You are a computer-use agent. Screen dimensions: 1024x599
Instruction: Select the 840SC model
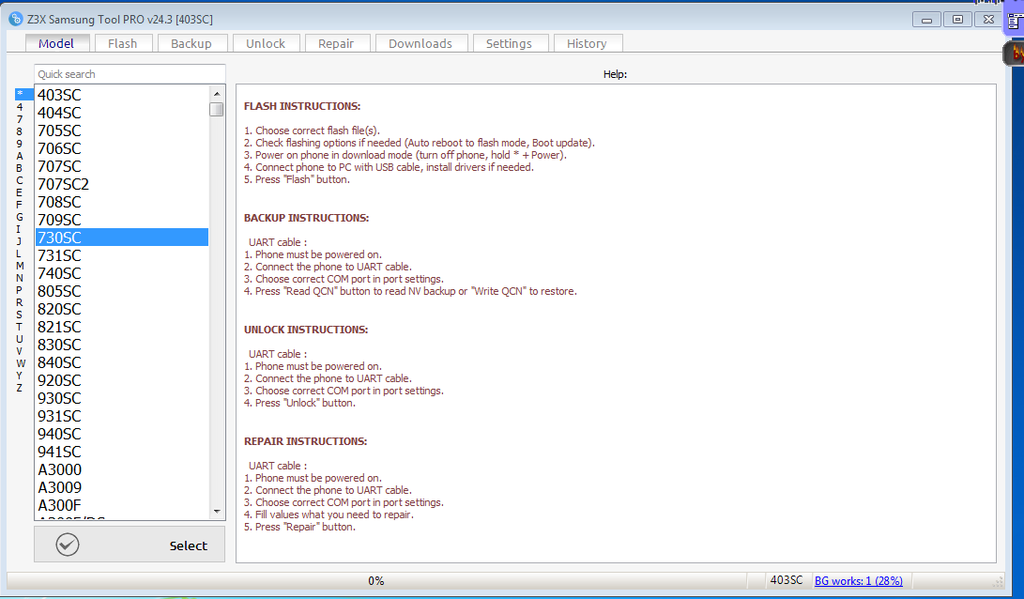point(122,363)
